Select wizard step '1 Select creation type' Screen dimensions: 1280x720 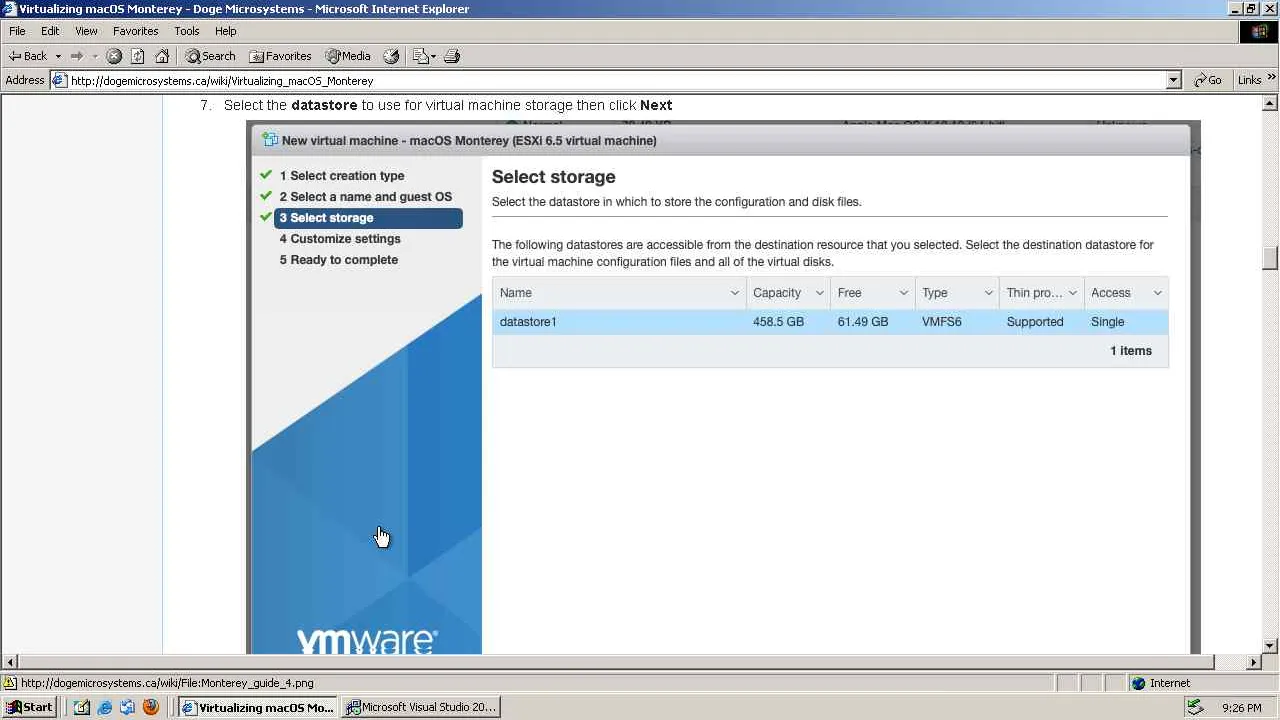342,176
